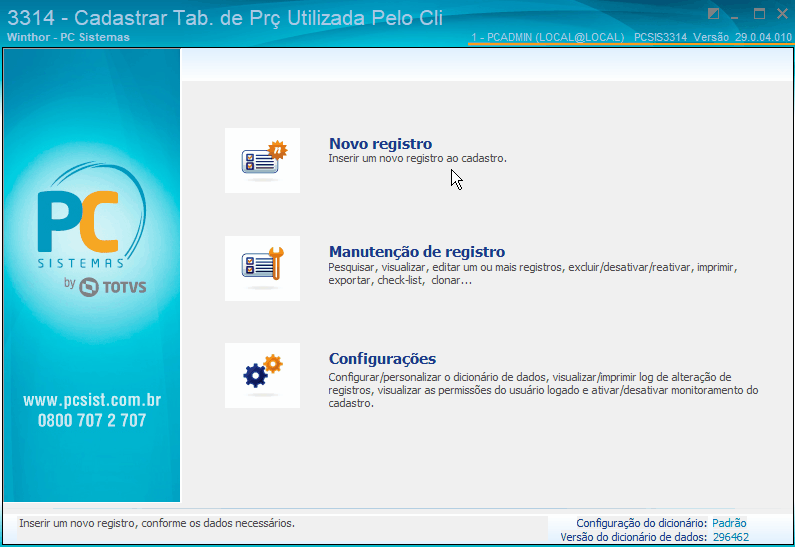Screen dimensions: 795x547
Task: Click the Padrão dictionary configuration value
Action: pos(729,523)
